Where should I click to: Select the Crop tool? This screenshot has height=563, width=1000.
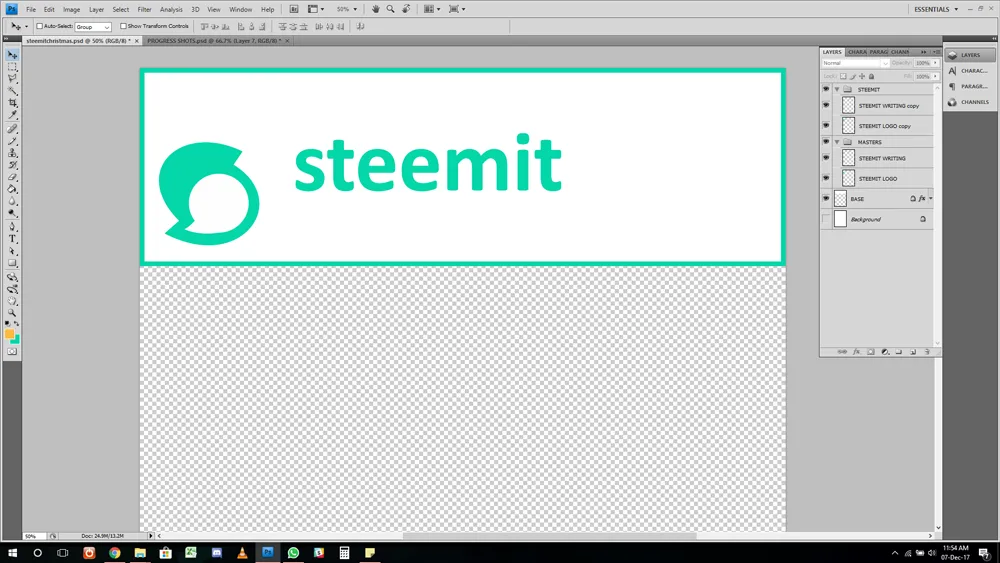pos(12,103)
